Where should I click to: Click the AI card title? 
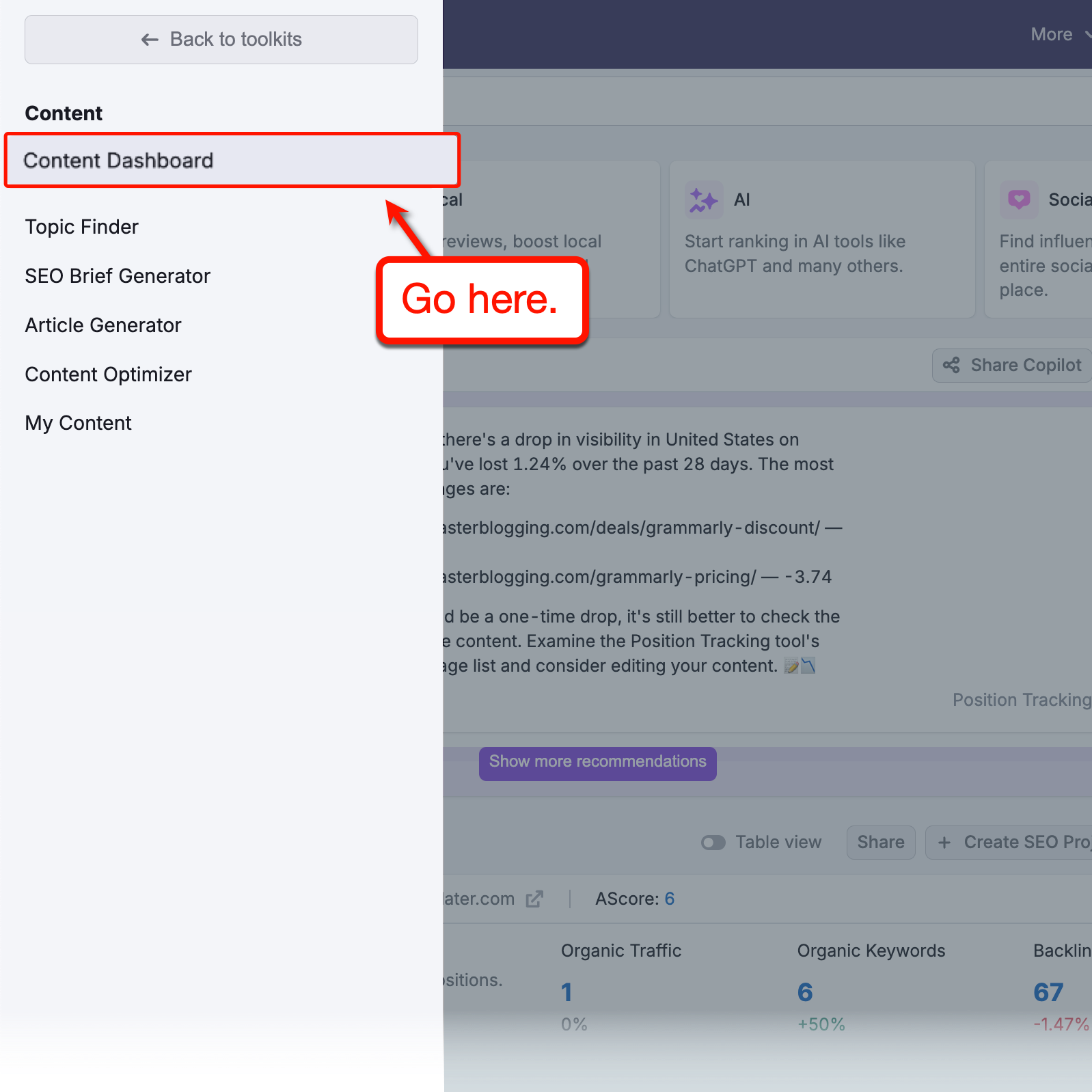click(x=742, y=200)
